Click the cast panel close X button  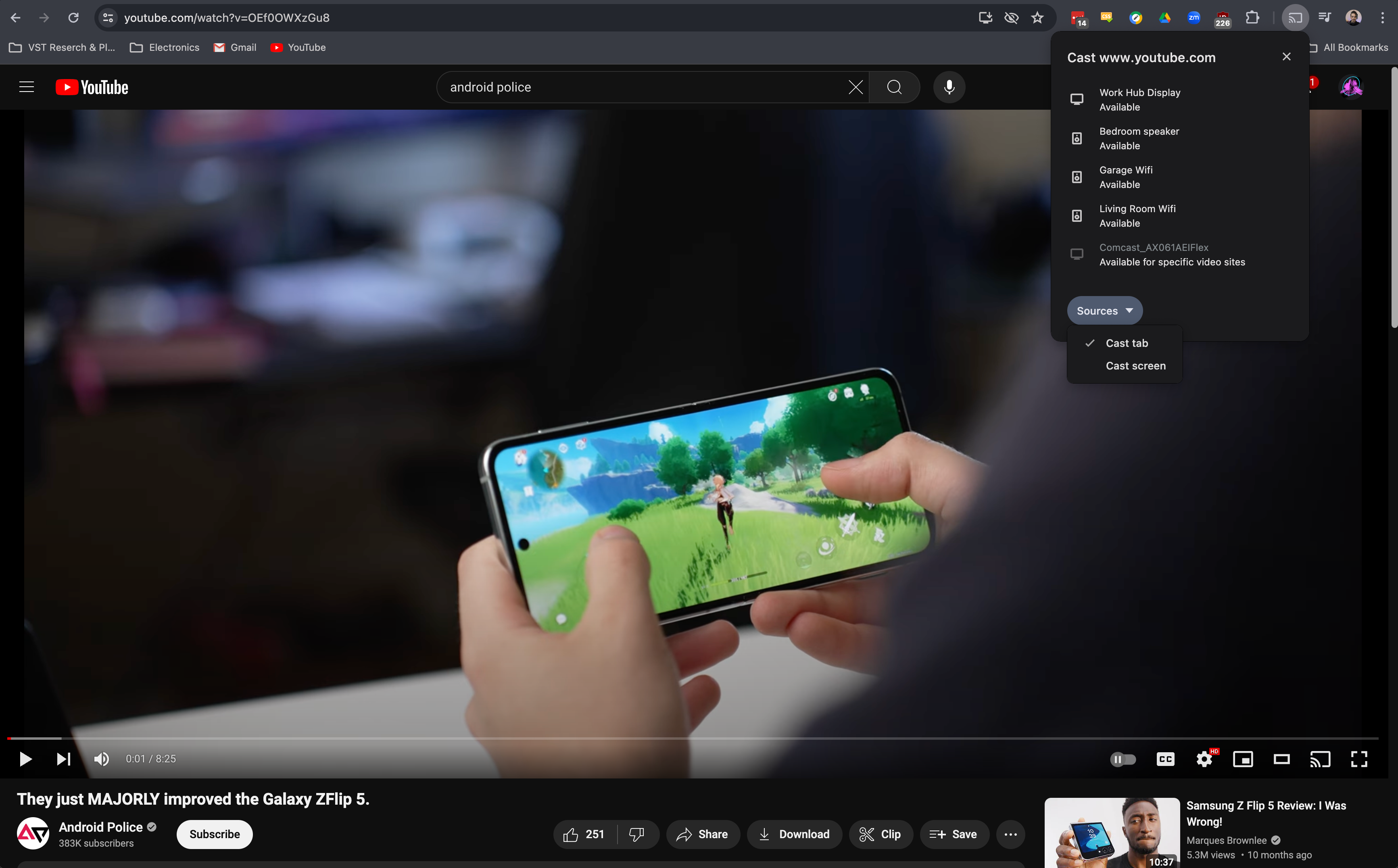[1287, 57]
